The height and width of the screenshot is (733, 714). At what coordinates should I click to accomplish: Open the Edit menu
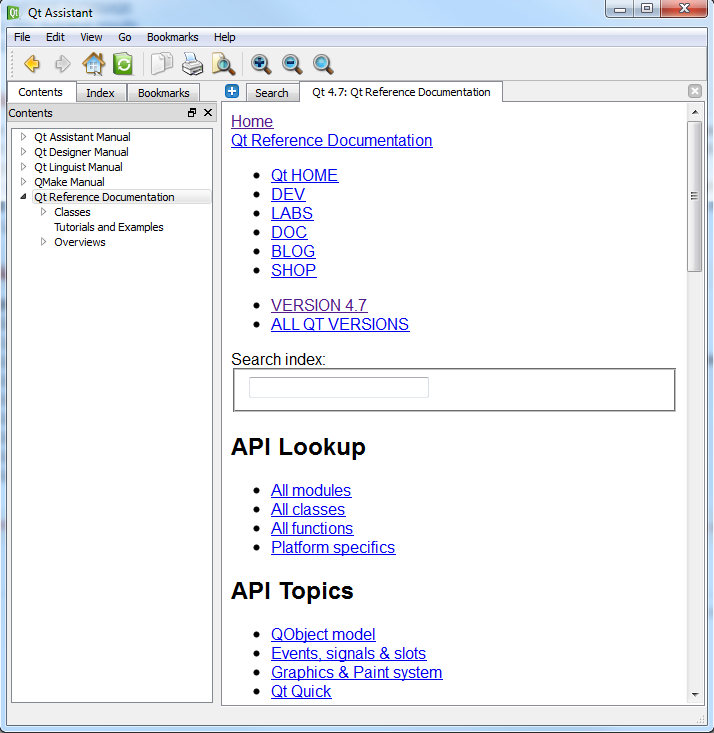tap(55, 37)
